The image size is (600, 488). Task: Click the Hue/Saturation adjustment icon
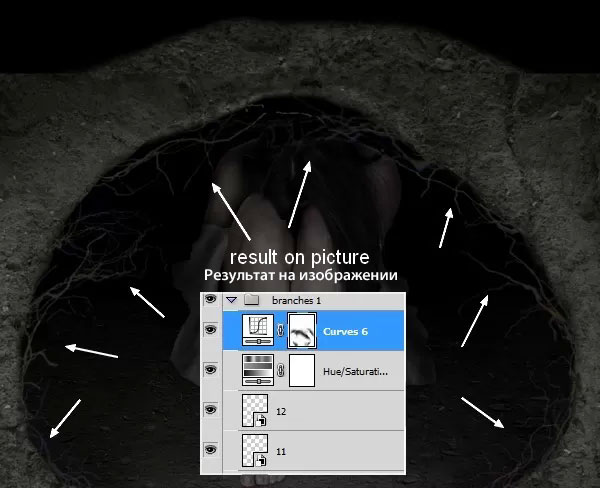click(x=258, y=370)
